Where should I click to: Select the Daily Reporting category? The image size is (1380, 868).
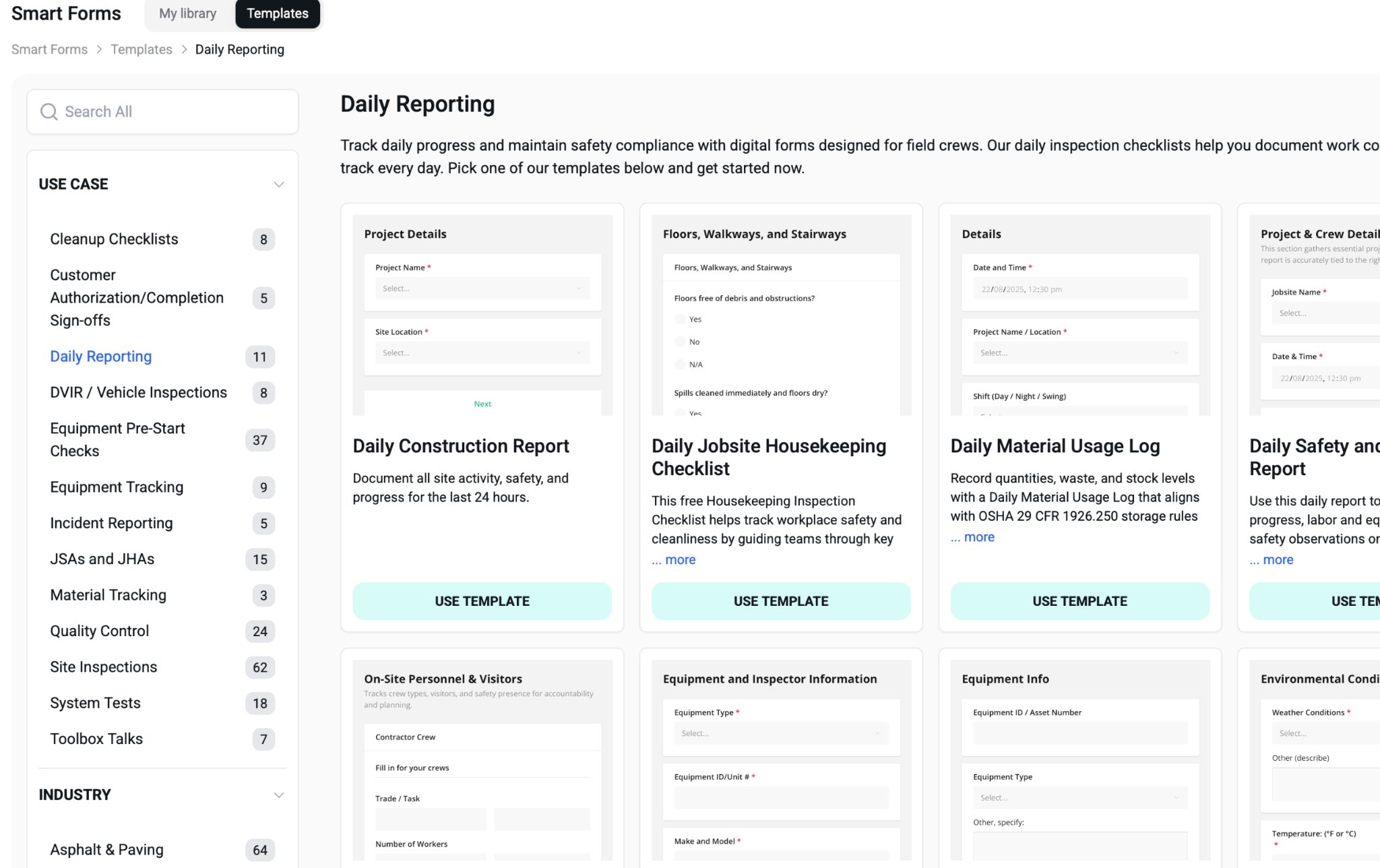[162, 356]
